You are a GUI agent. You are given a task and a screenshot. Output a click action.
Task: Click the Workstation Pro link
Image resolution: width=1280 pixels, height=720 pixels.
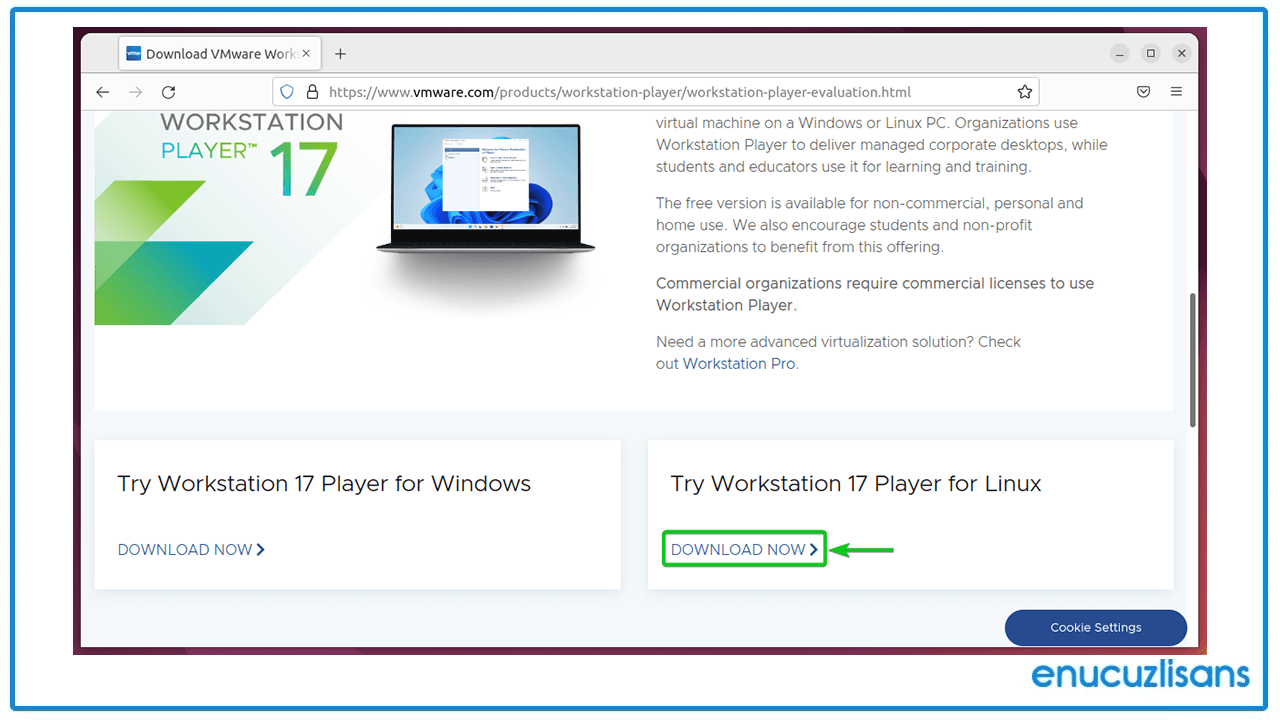tap(739, 363)
